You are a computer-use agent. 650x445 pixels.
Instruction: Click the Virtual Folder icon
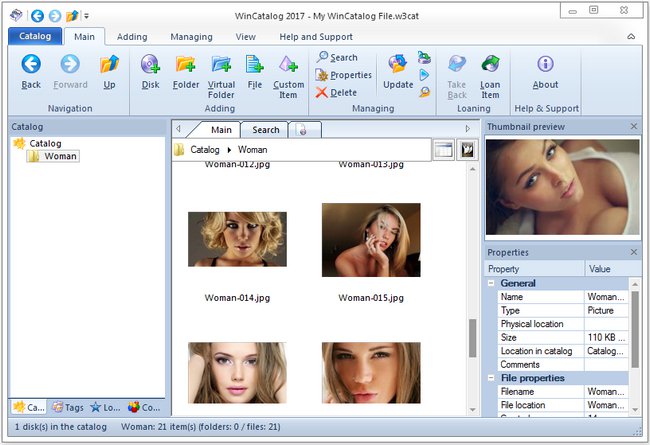point(221,66)
